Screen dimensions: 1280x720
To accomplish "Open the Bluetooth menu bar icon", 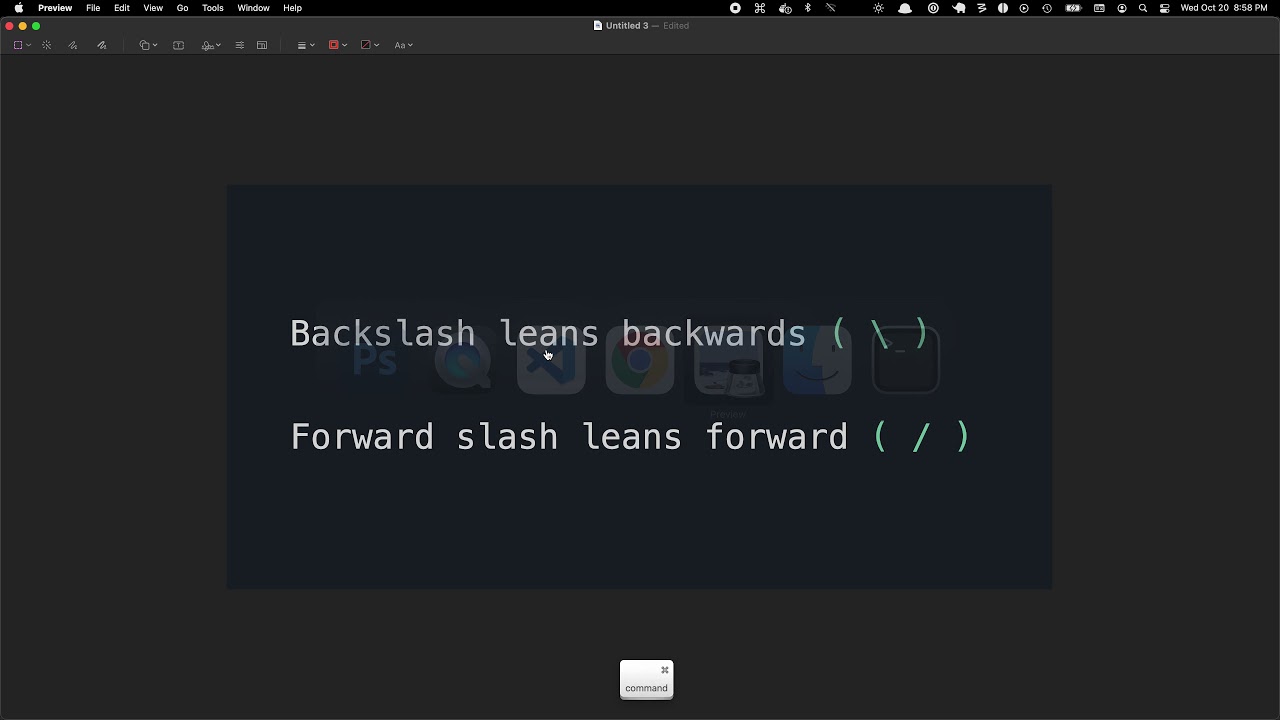I will coord(808,8).
